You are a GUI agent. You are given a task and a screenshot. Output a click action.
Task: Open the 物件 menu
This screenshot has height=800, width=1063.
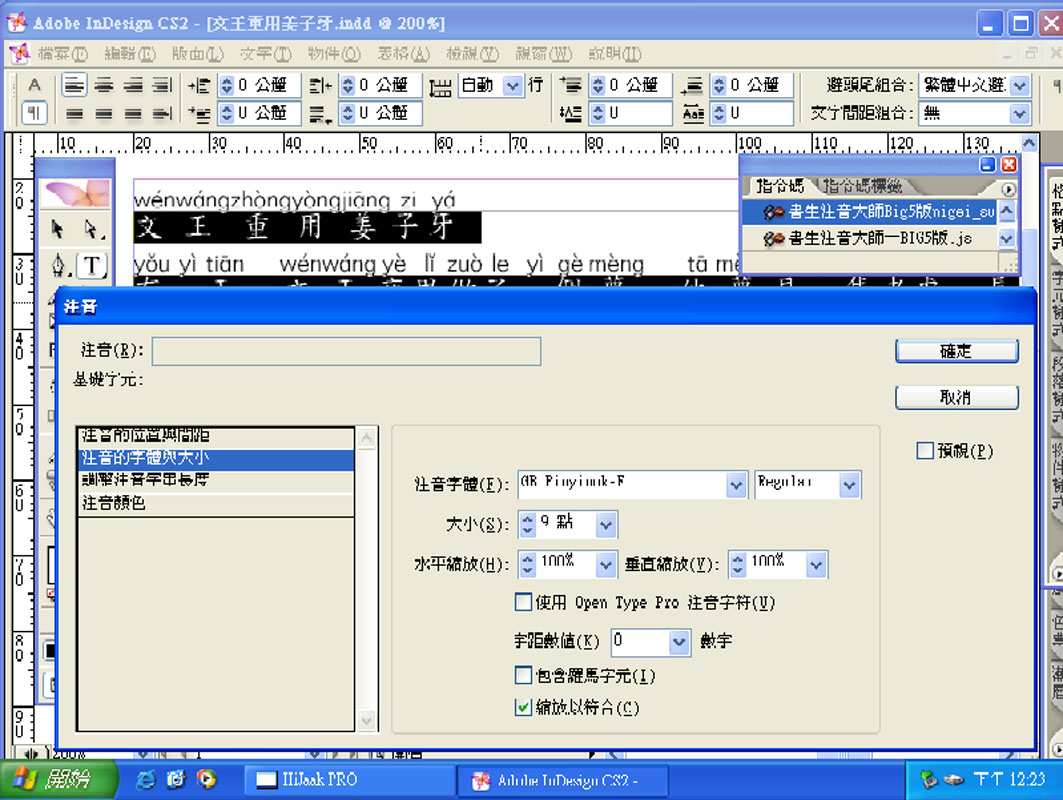point(334,54)
